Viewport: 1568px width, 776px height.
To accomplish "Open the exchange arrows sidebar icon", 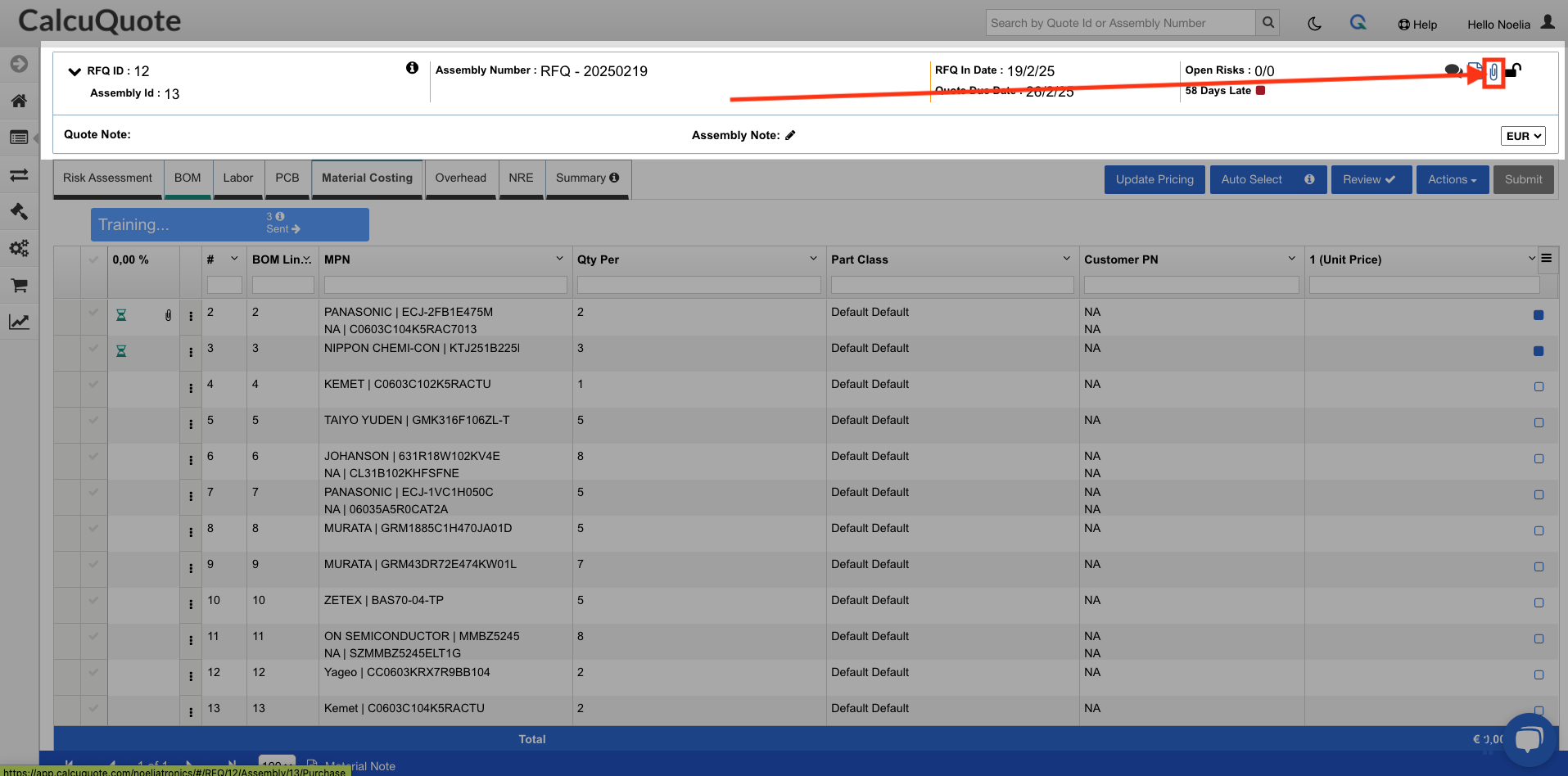I will click(19, 175).
